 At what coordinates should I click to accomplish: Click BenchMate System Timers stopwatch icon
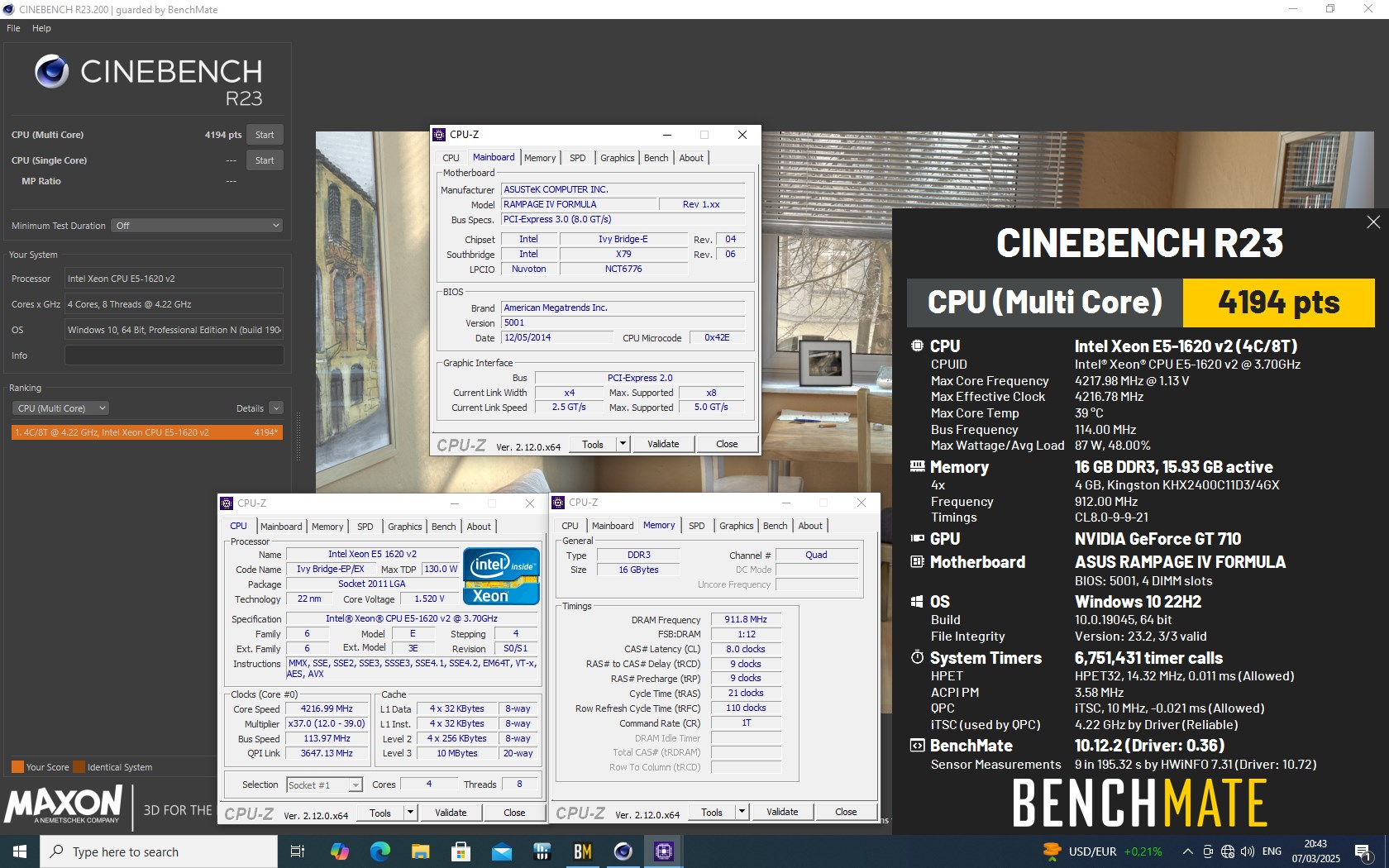coord(917,657)
